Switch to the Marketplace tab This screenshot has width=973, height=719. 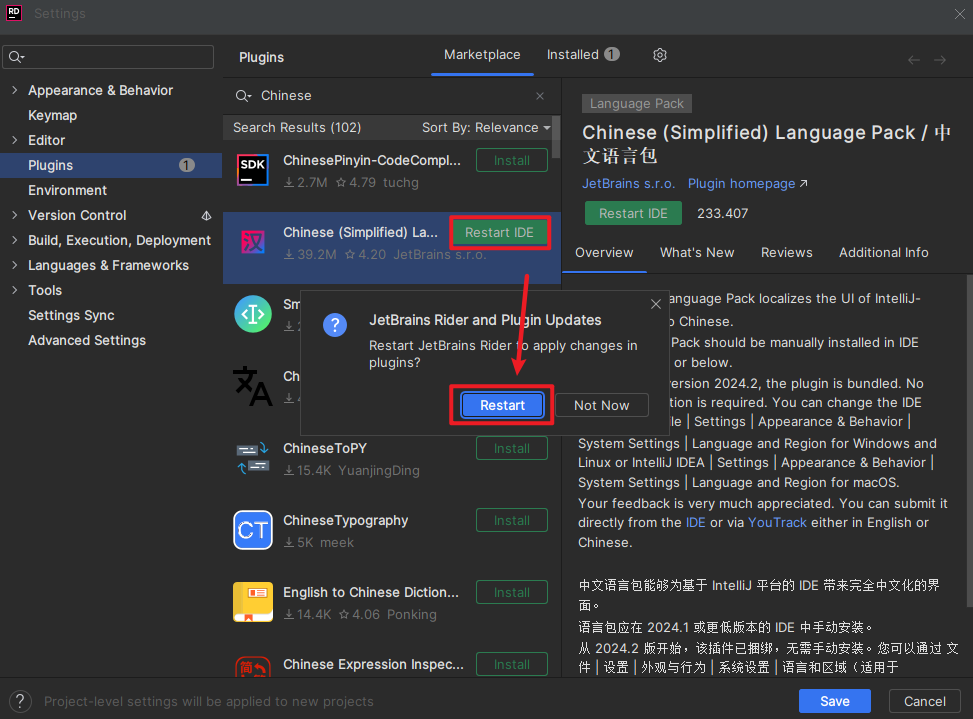click(482, 55)
